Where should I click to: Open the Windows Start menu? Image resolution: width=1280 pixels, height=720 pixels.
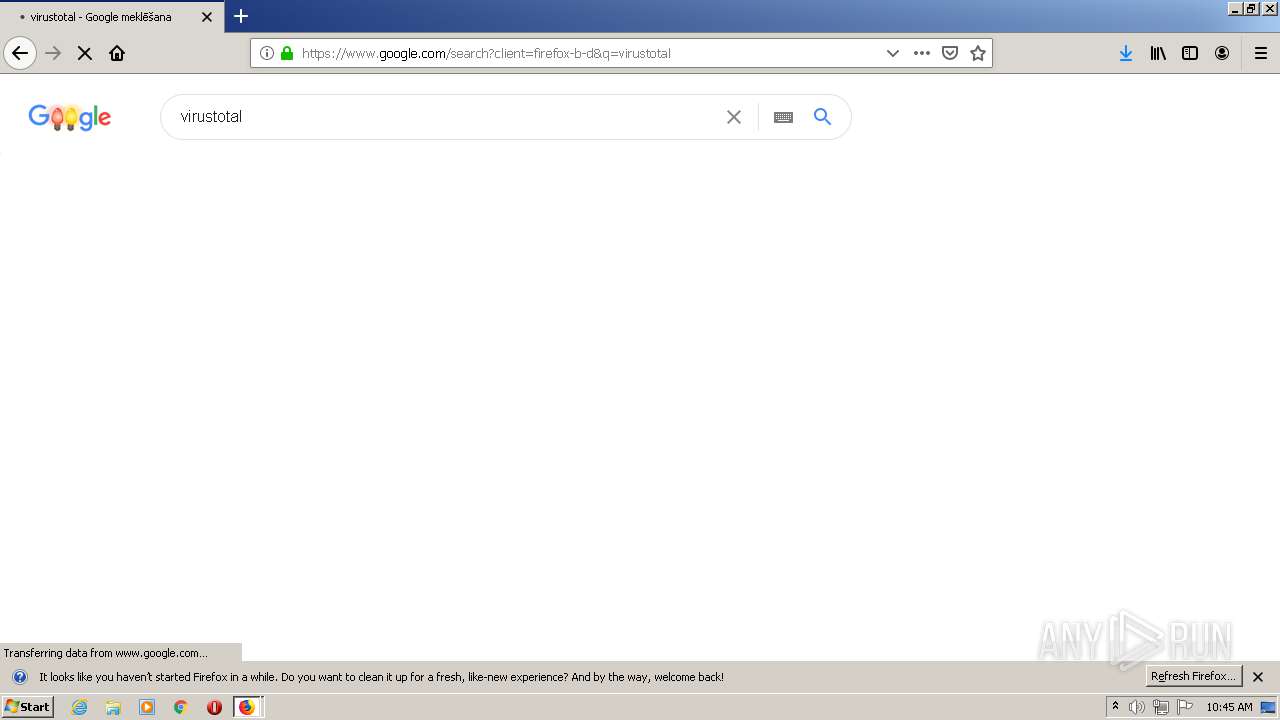[27, 707]
